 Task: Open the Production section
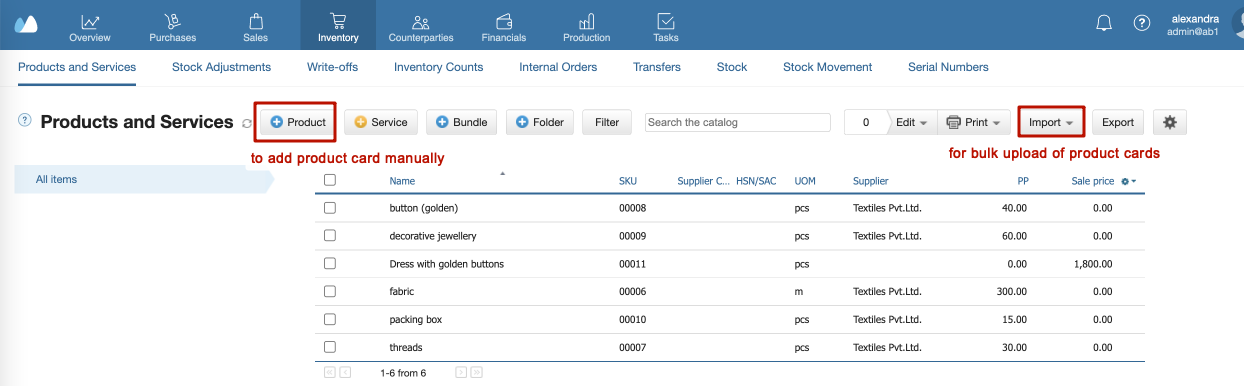coord(587,27)
